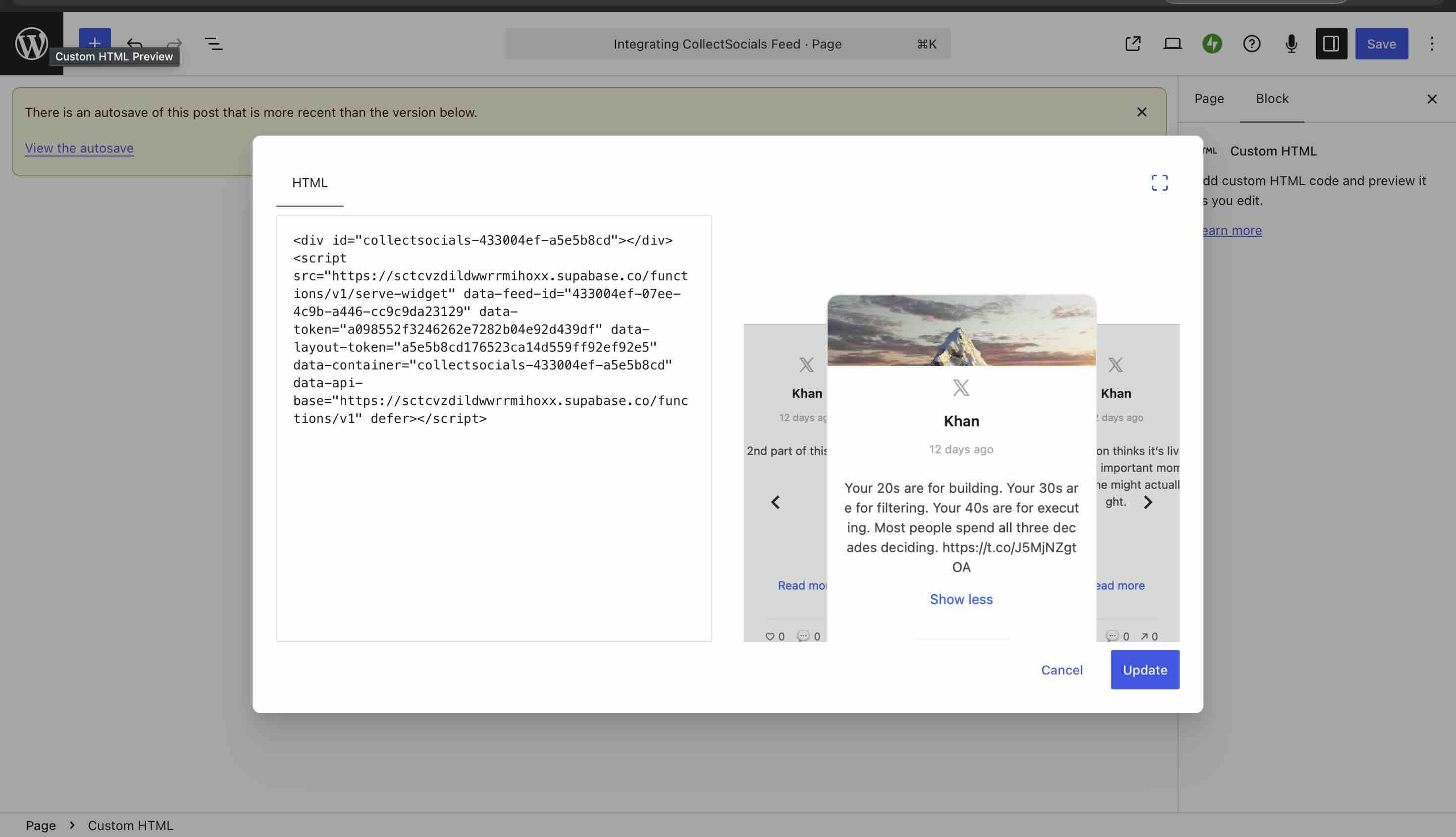Open the Learn more link in sidebar
The width and height of the screenshot is (1456, 837).
coord(1231,230)
